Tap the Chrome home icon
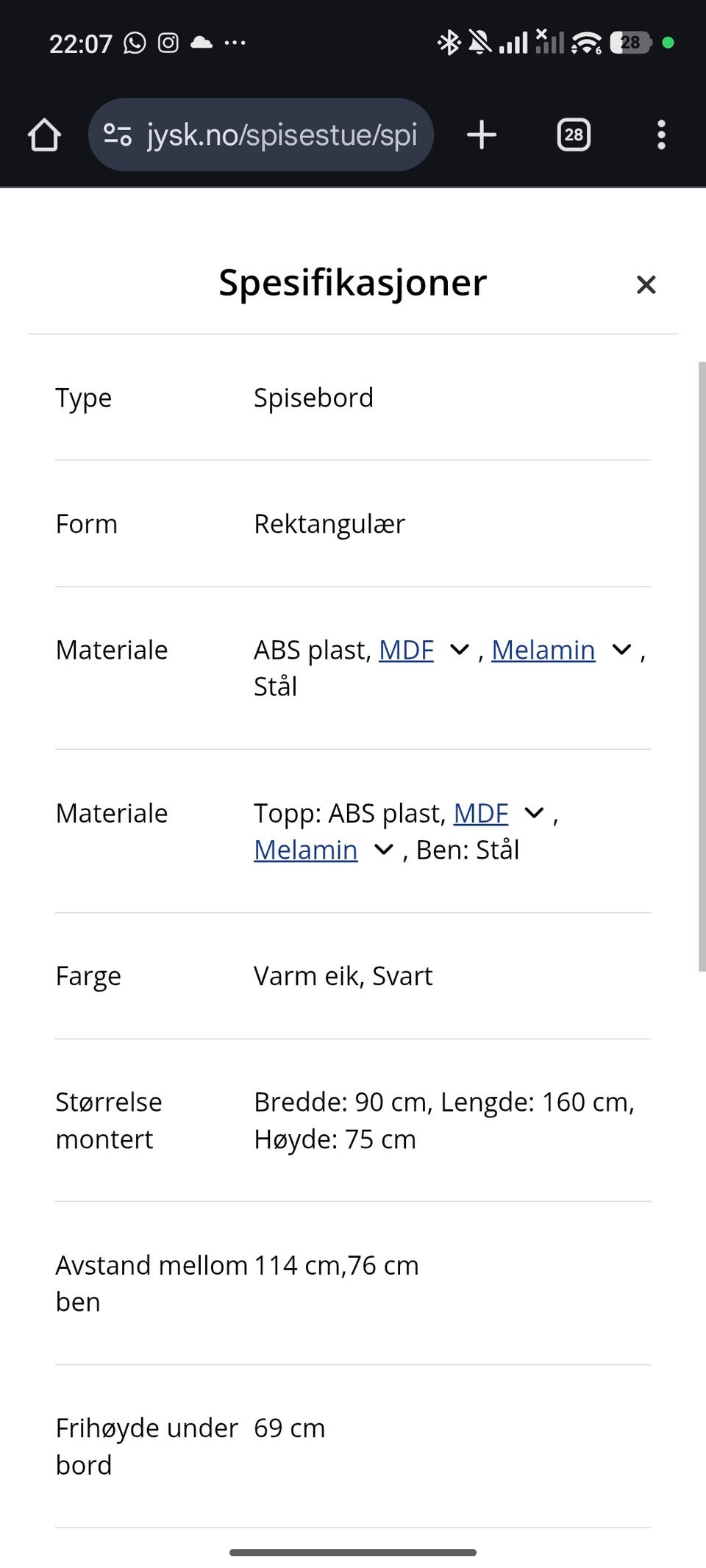Screen dimensions: 706x1568 [43, 135]
